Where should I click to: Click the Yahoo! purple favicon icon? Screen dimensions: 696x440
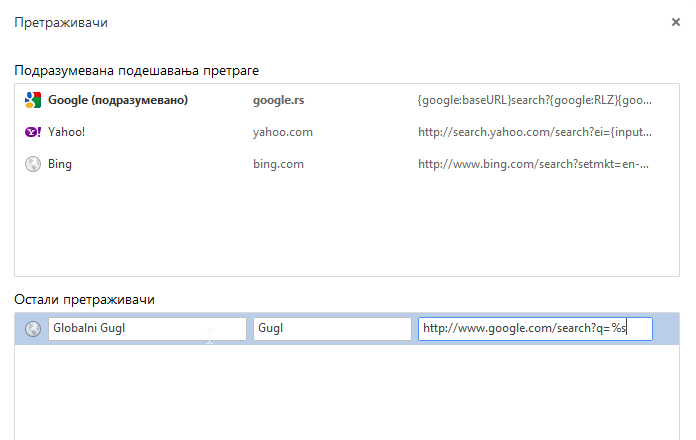pyautogui.click(x=33, y=132)
